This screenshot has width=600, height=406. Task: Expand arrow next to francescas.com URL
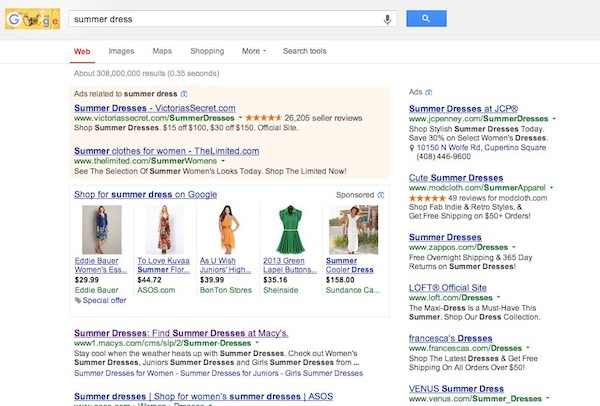528,348
